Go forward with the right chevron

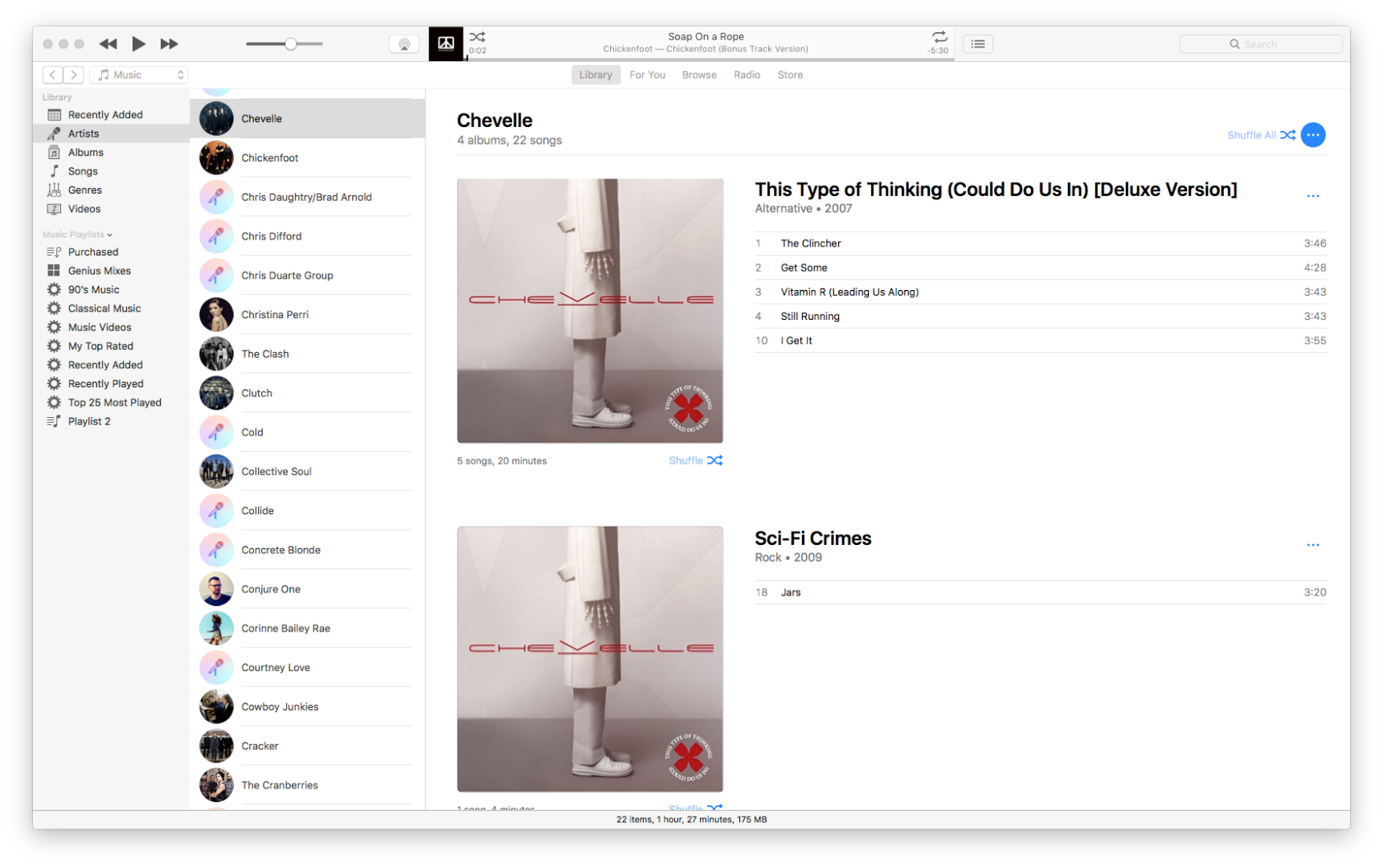pos(73,75)
